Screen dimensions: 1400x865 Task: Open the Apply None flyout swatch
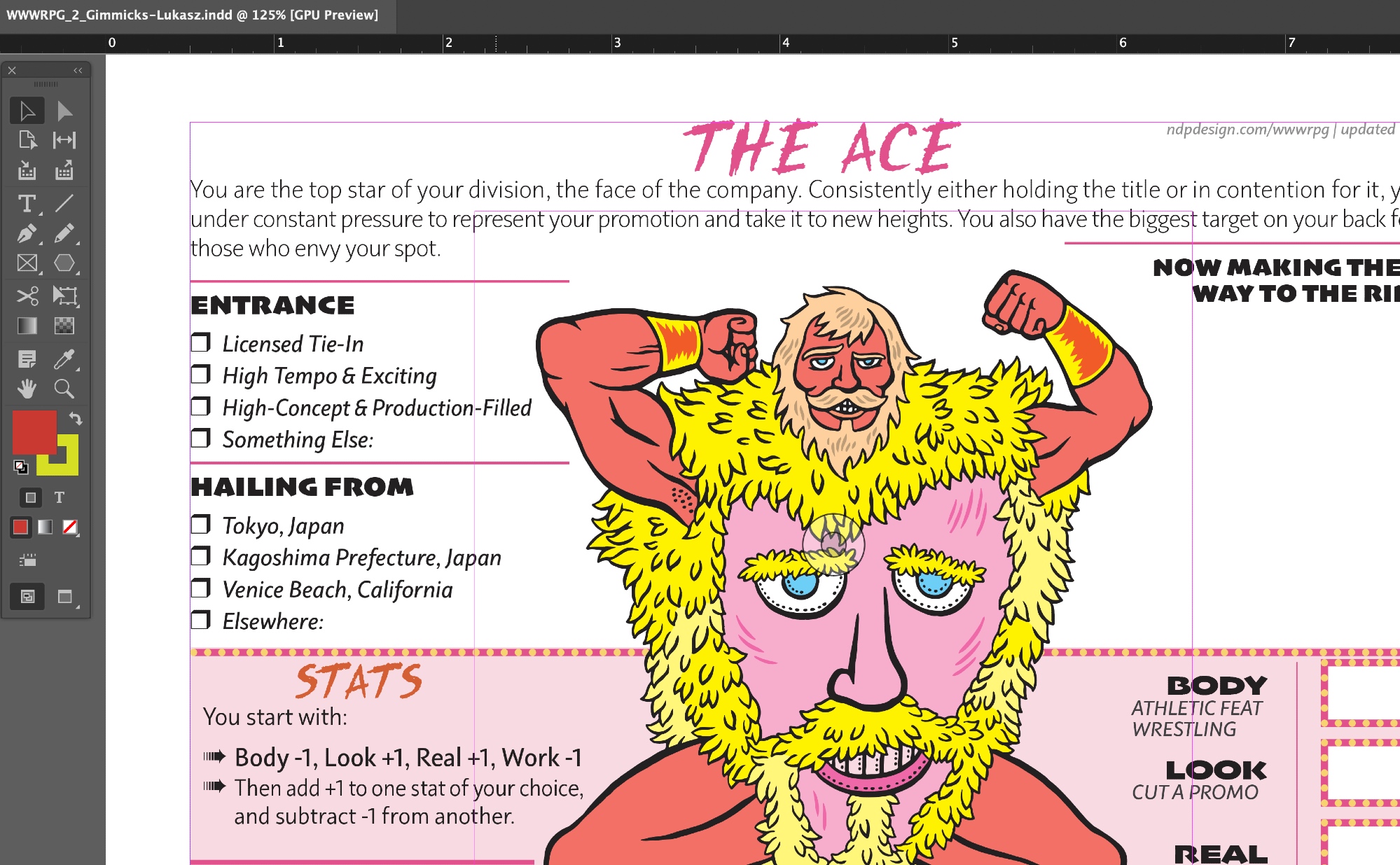coord(70,527)
